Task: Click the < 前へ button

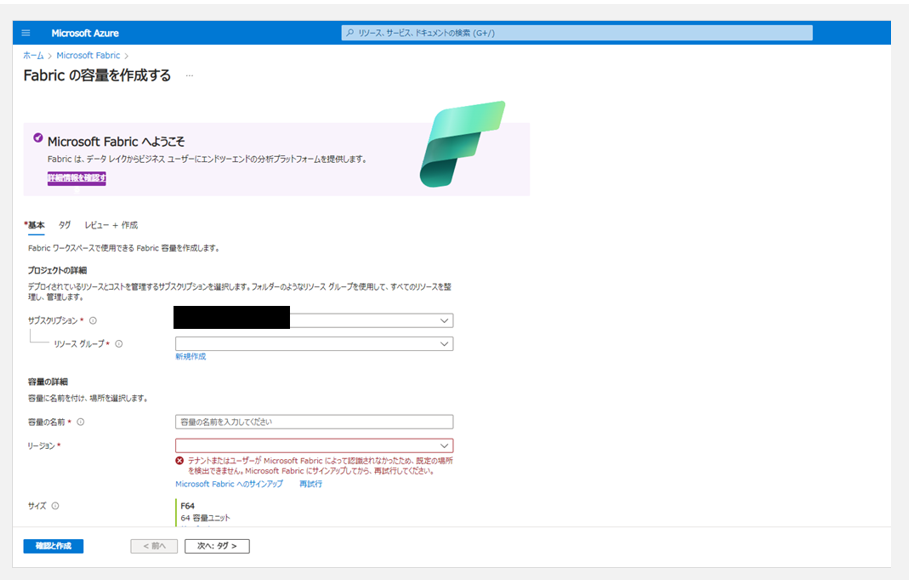Action: tap(154, 546)
